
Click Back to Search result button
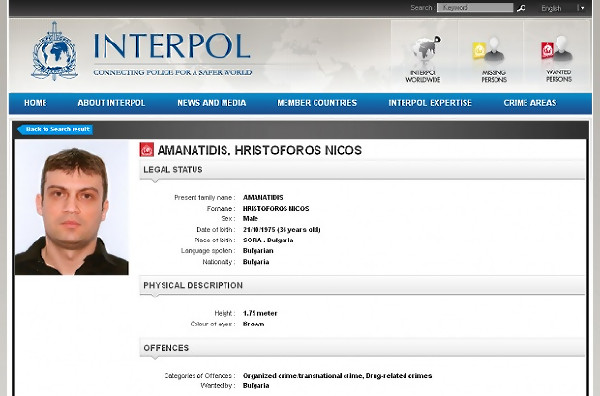click(x=55, y=129)
